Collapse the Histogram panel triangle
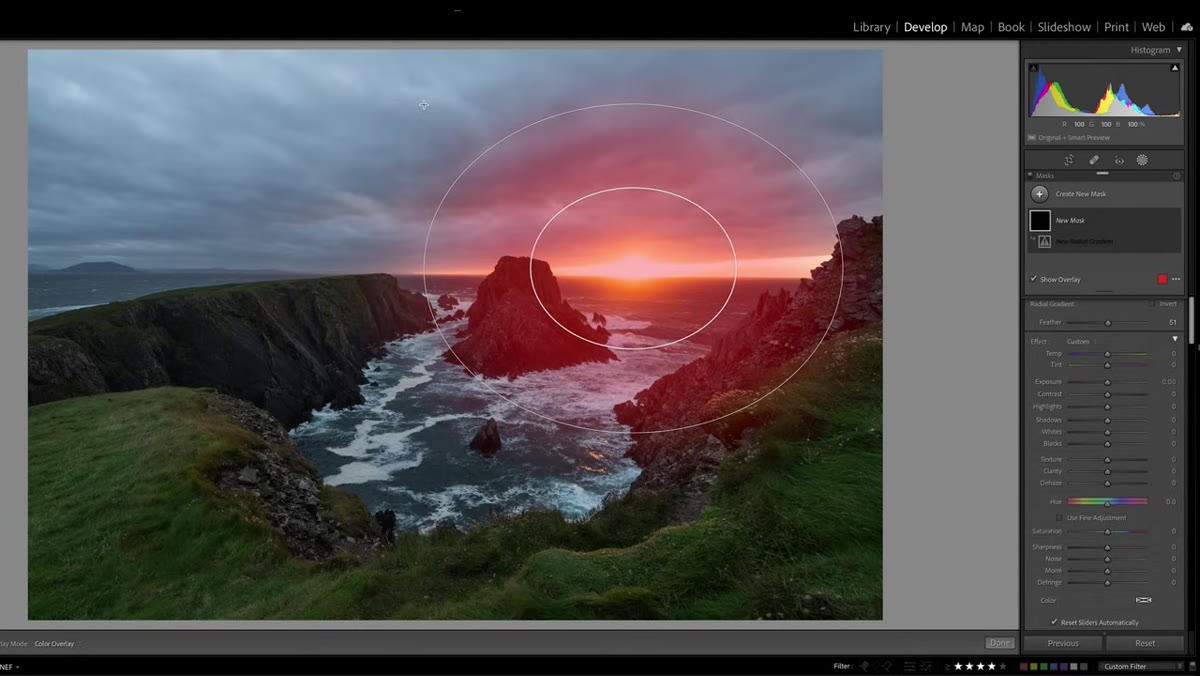This screenshot has width=1200, height=676. click(x=1179, y=50)
